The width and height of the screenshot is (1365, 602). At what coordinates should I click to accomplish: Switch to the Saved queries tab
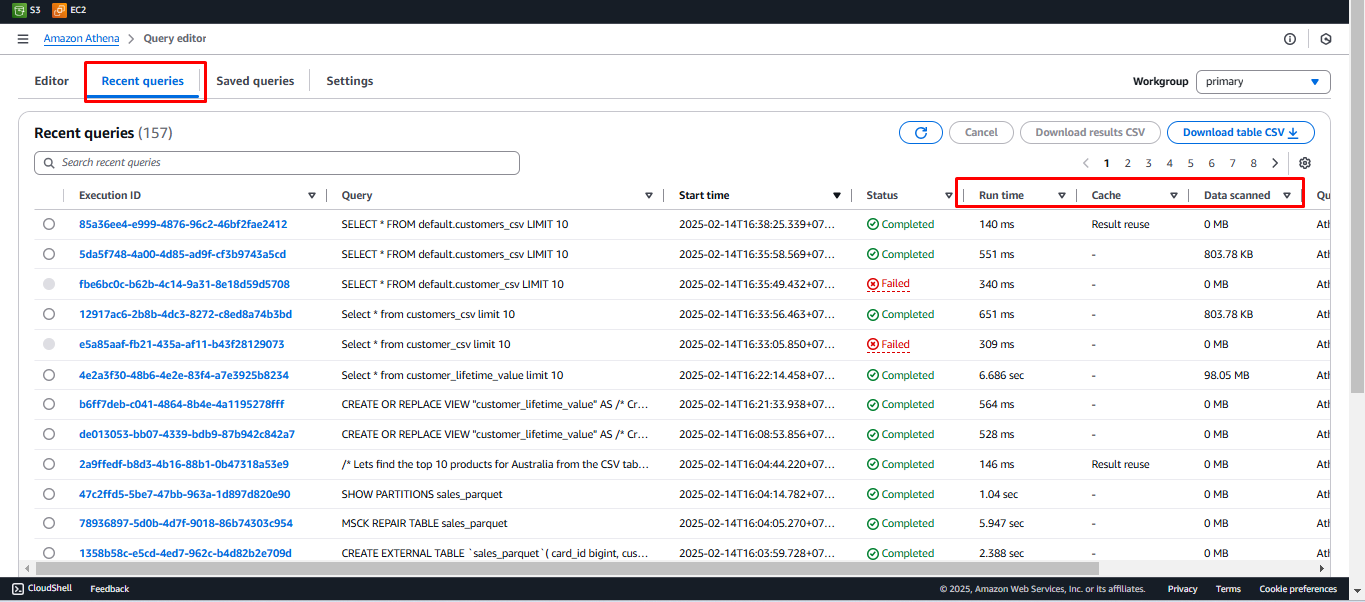coord(255,81)
